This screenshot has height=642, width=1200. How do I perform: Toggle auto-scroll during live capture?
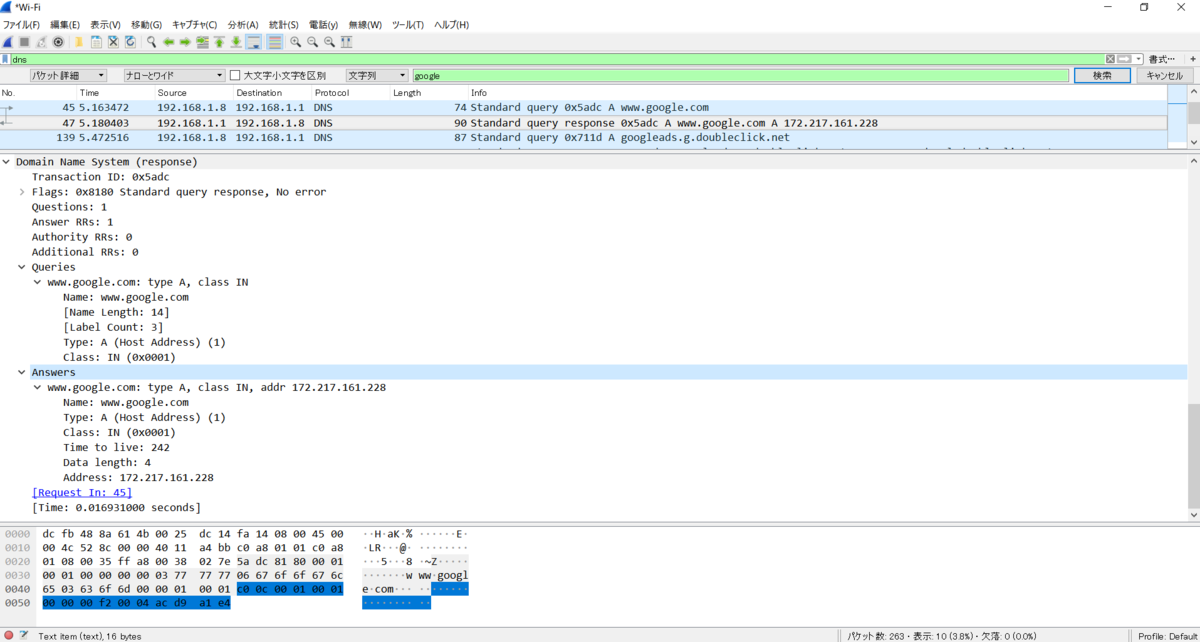pyautogui.click(x=253, y=42)
